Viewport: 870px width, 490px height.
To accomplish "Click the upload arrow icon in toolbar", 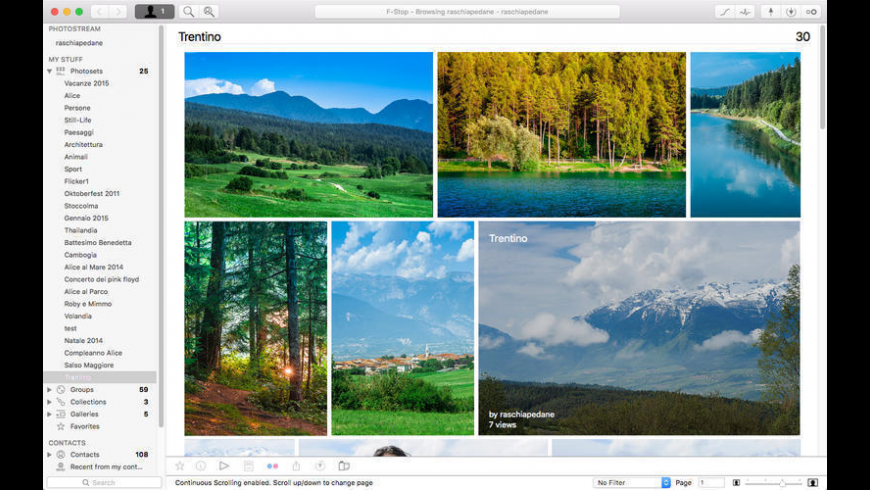I will (771, 12).
